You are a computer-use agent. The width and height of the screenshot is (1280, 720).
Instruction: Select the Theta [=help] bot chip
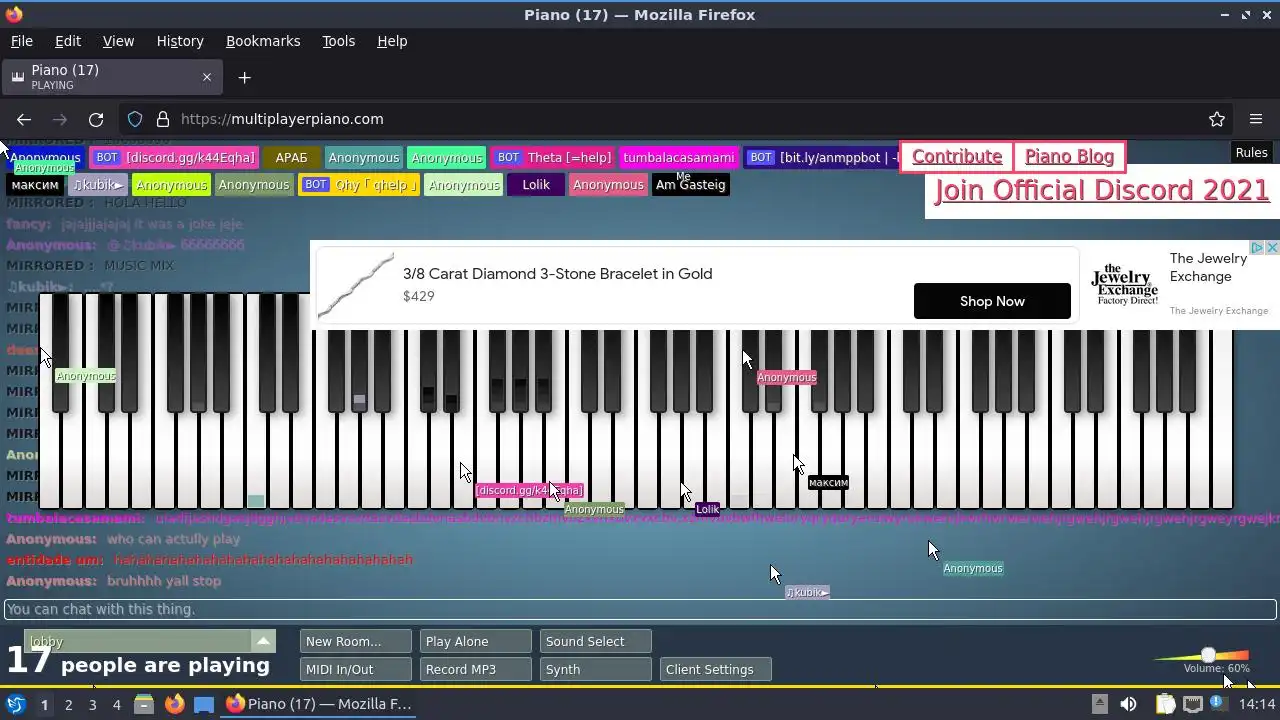click(554, 158)
